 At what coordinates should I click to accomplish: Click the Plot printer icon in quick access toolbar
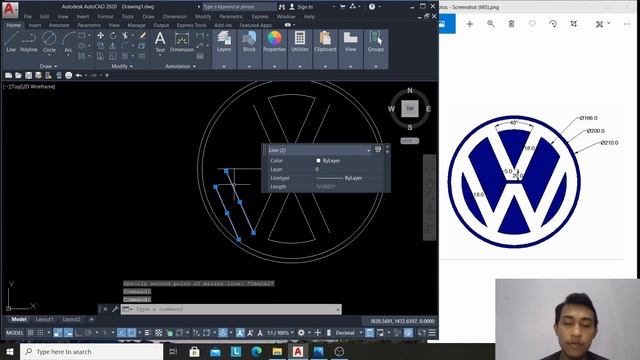[69, 76]
